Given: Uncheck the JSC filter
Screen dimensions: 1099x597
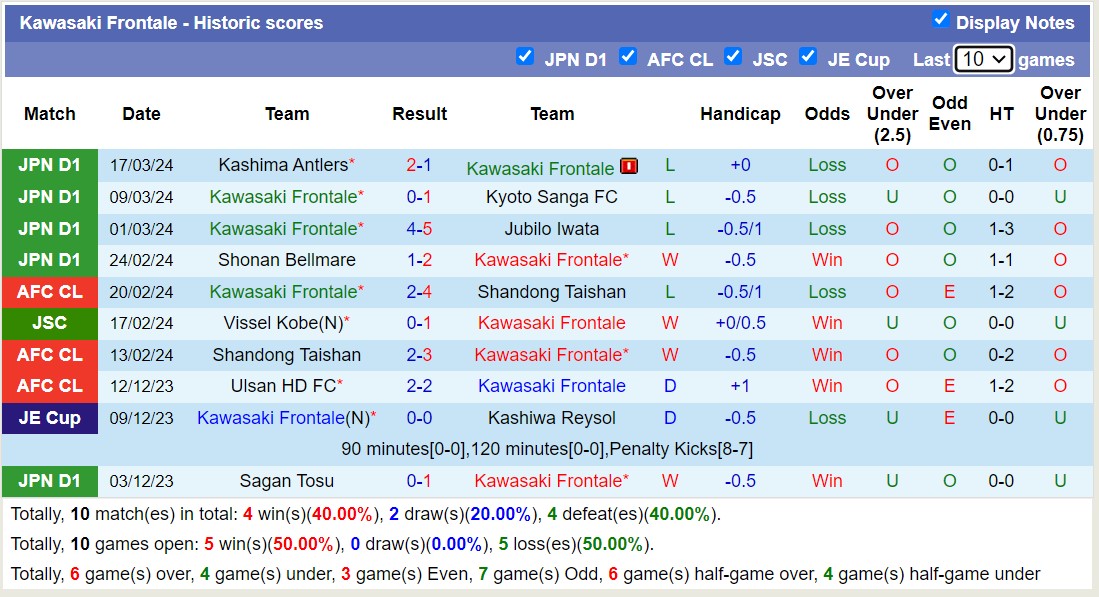Looking at the screenshot, I should 733,58.
